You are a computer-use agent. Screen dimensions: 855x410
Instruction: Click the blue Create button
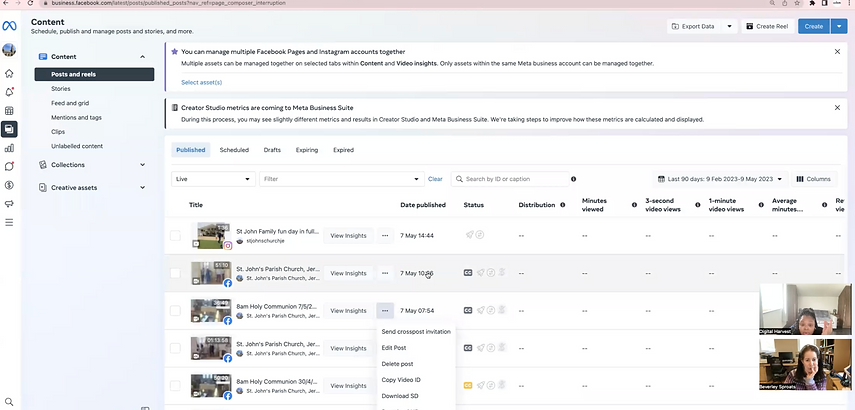(814, 26)
